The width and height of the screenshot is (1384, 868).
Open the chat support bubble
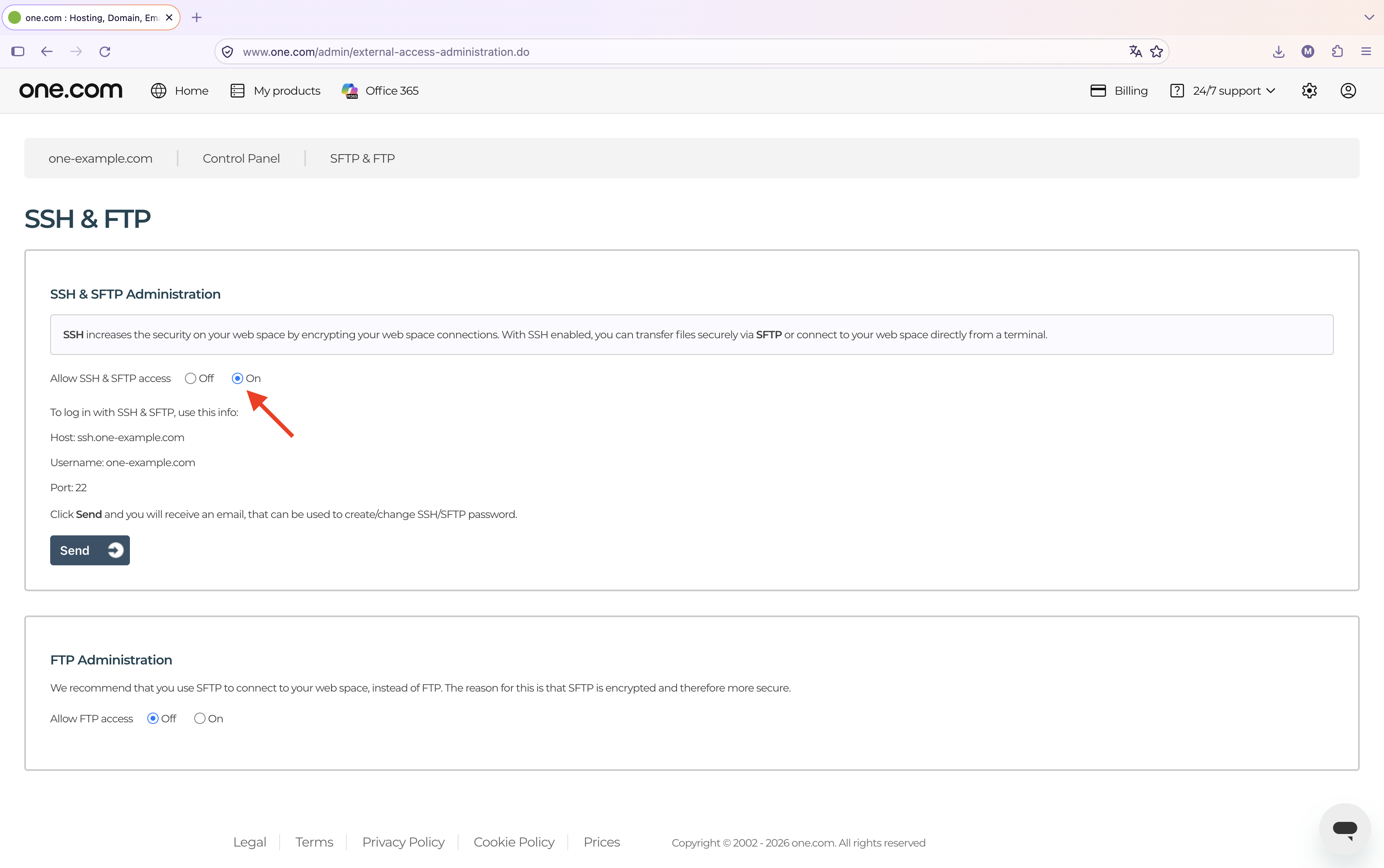tap(1345, 829)
